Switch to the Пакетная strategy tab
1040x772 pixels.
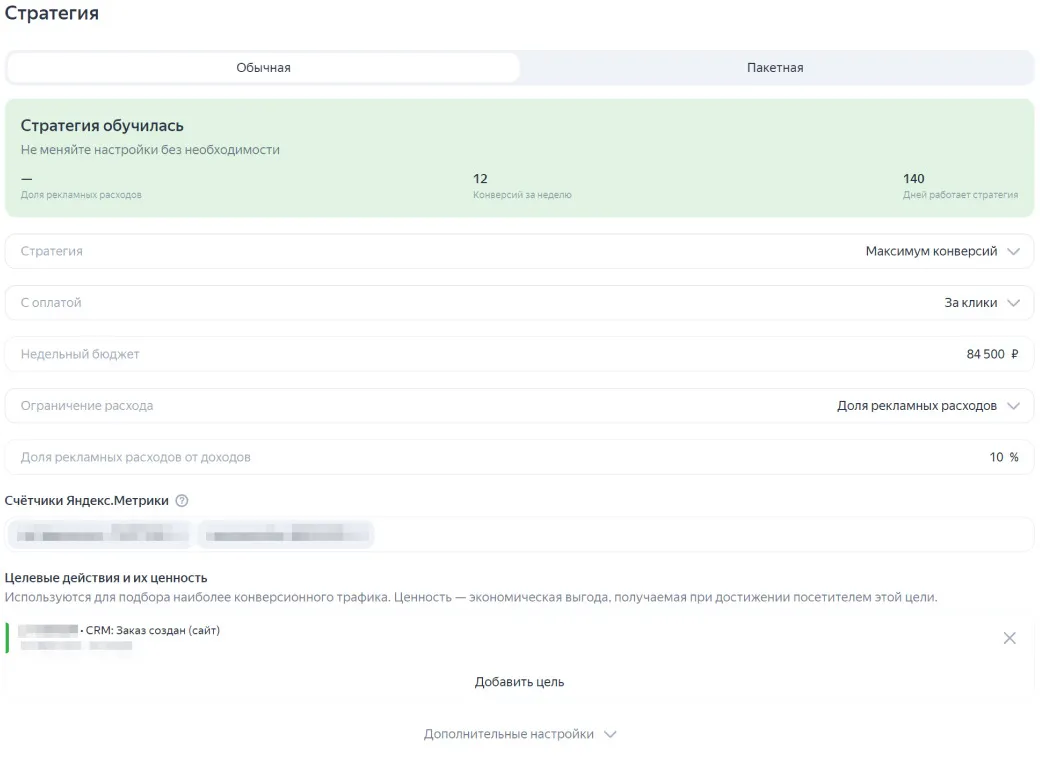tap(775, 68)
